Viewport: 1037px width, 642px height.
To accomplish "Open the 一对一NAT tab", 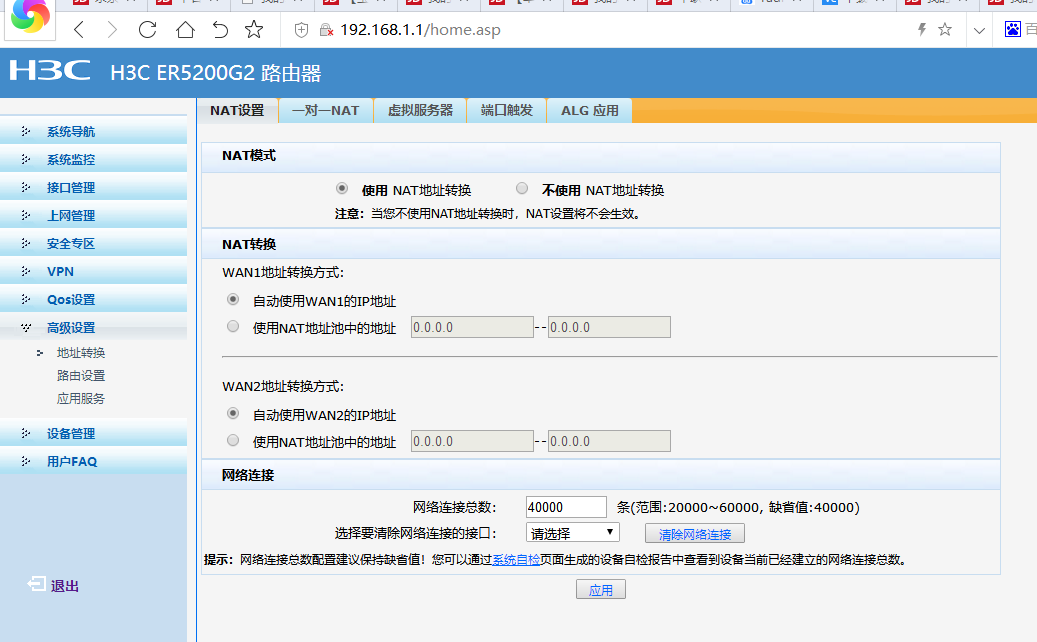I will [325, 110].
